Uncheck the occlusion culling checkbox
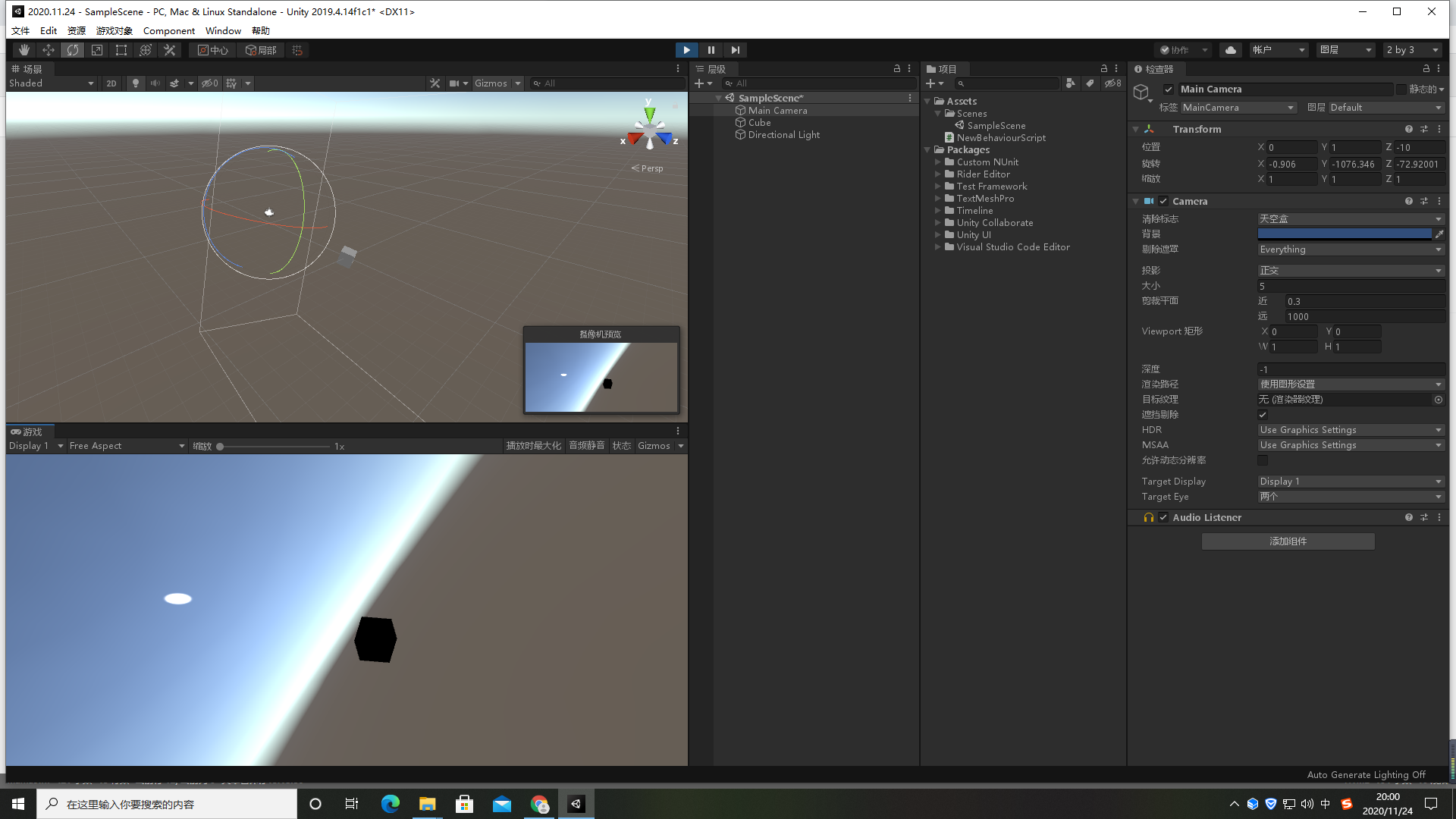Screen dimensions: 1456x819 (1263, 415)
